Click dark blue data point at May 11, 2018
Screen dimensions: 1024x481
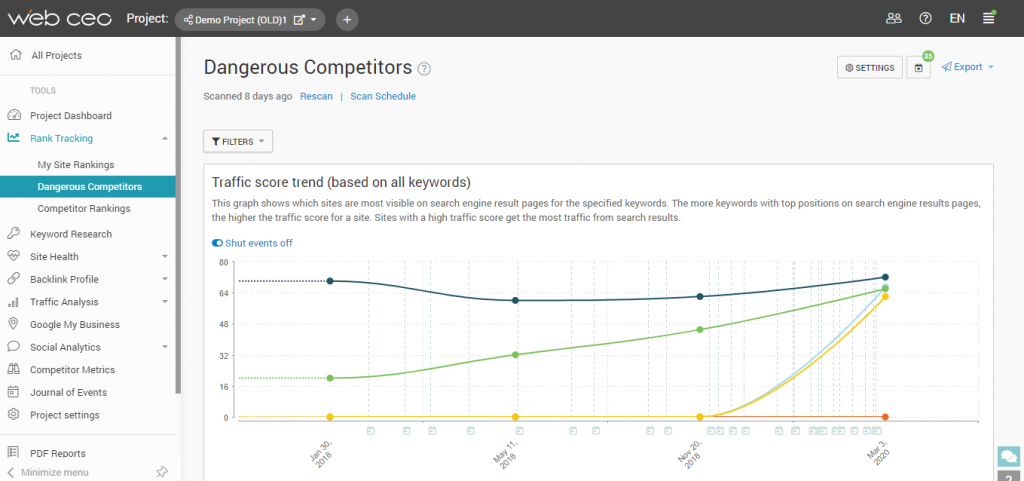[x=515, y=300]
